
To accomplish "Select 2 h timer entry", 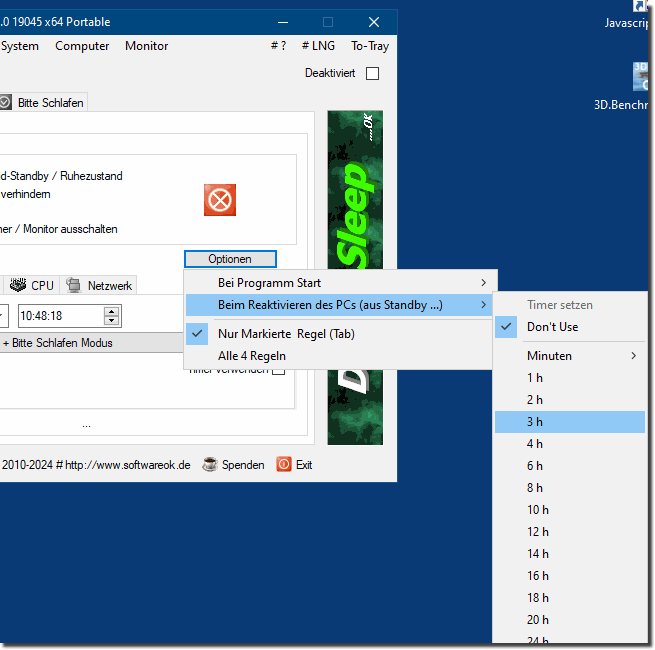I will (570, 400).
